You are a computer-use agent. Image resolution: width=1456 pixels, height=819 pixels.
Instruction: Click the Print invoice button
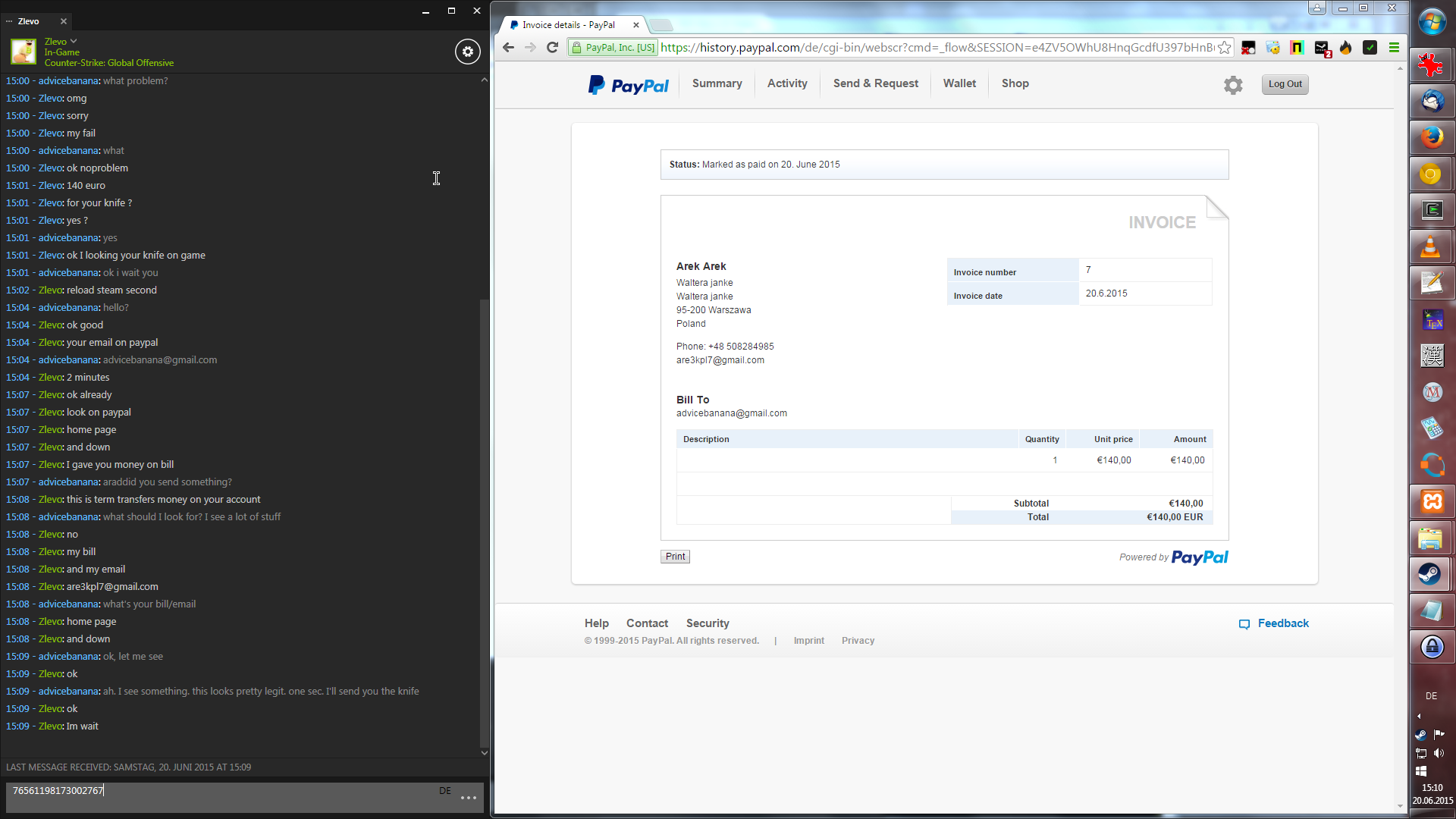675,557
